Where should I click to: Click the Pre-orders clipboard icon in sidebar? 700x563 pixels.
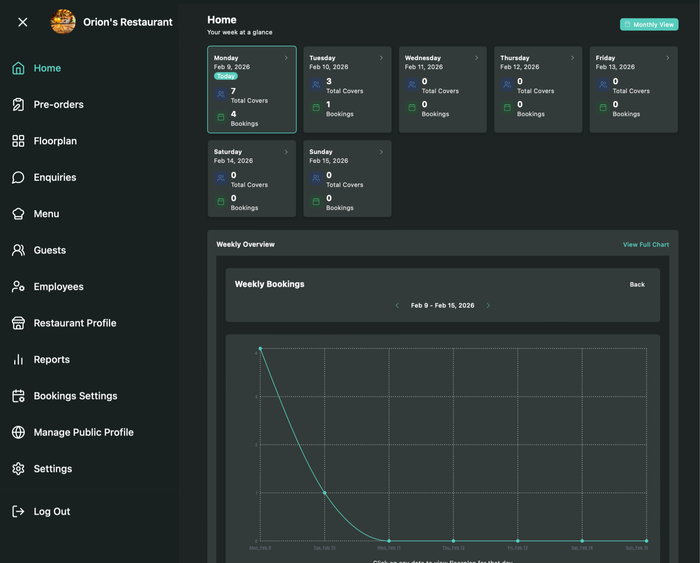pyautogui.click(x=18, y=105)
